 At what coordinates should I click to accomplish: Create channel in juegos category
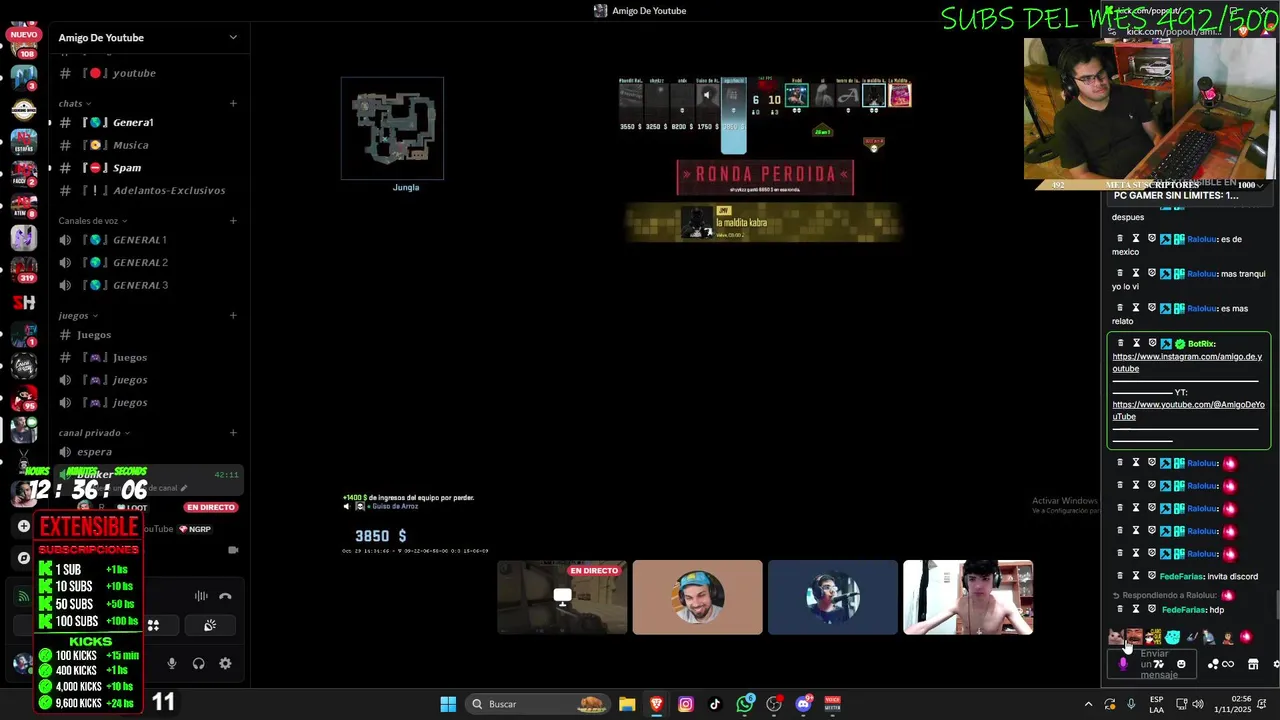point(233,315)
